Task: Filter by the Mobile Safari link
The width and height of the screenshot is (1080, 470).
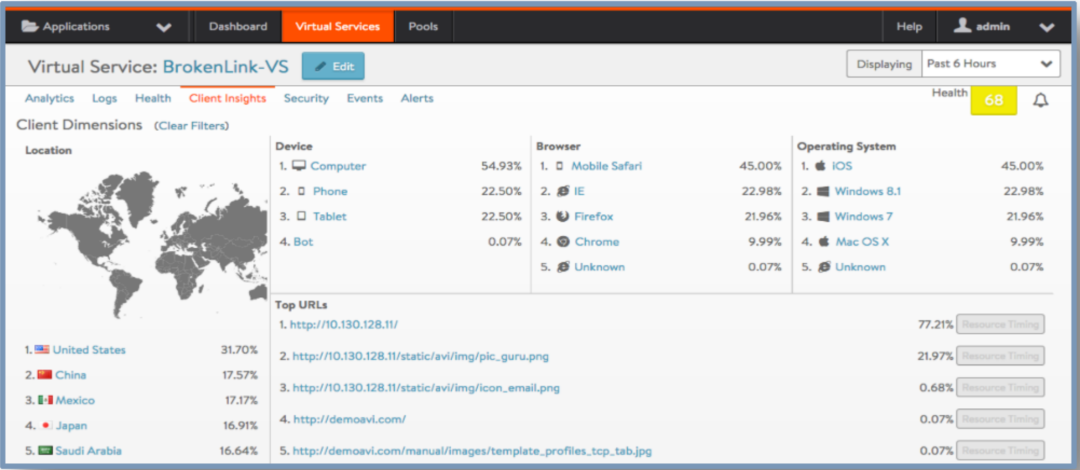Action: pyautogui.click(x=607, y=166)
